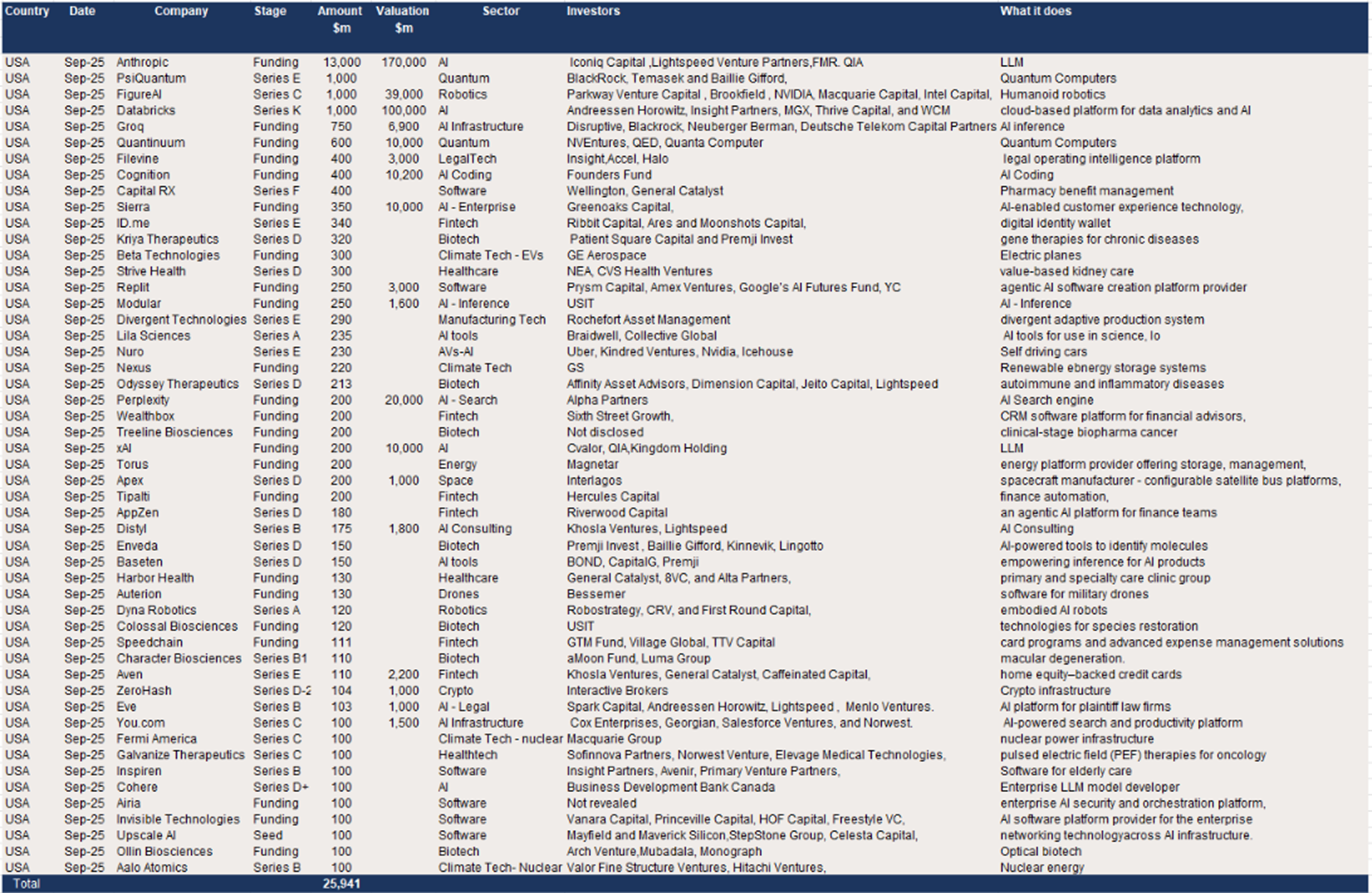Select the 170,000 valuation cell

403,62
